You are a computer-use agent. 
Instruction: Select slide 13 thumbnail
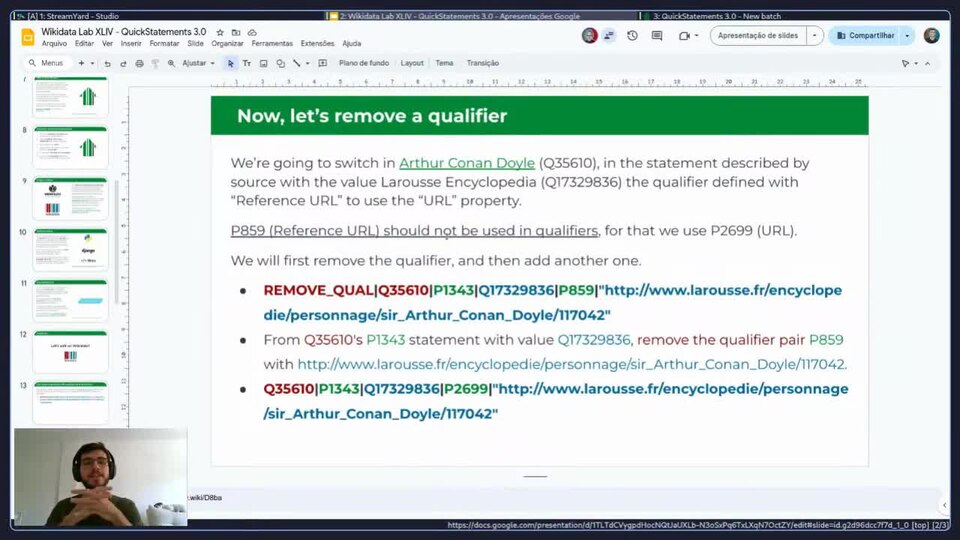click(x=70, y=402)
